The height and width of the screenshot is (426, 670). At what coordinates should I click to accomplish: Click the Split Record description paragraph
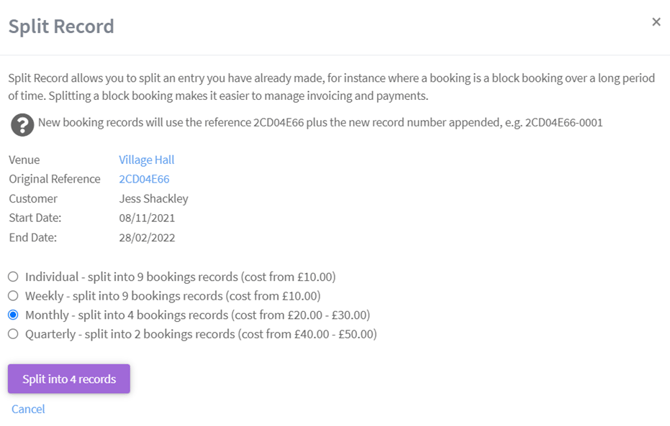pyautogui.click(x=330, y=87)
